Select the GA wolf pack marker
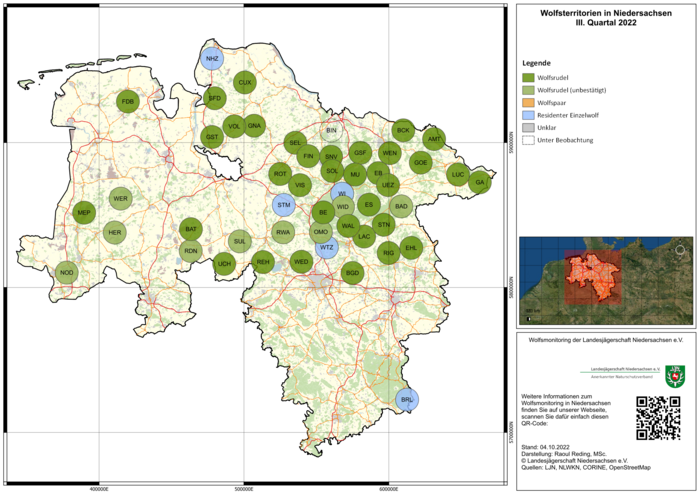The width and height of the screenshot is (700, 495). (x=480, y=182)
